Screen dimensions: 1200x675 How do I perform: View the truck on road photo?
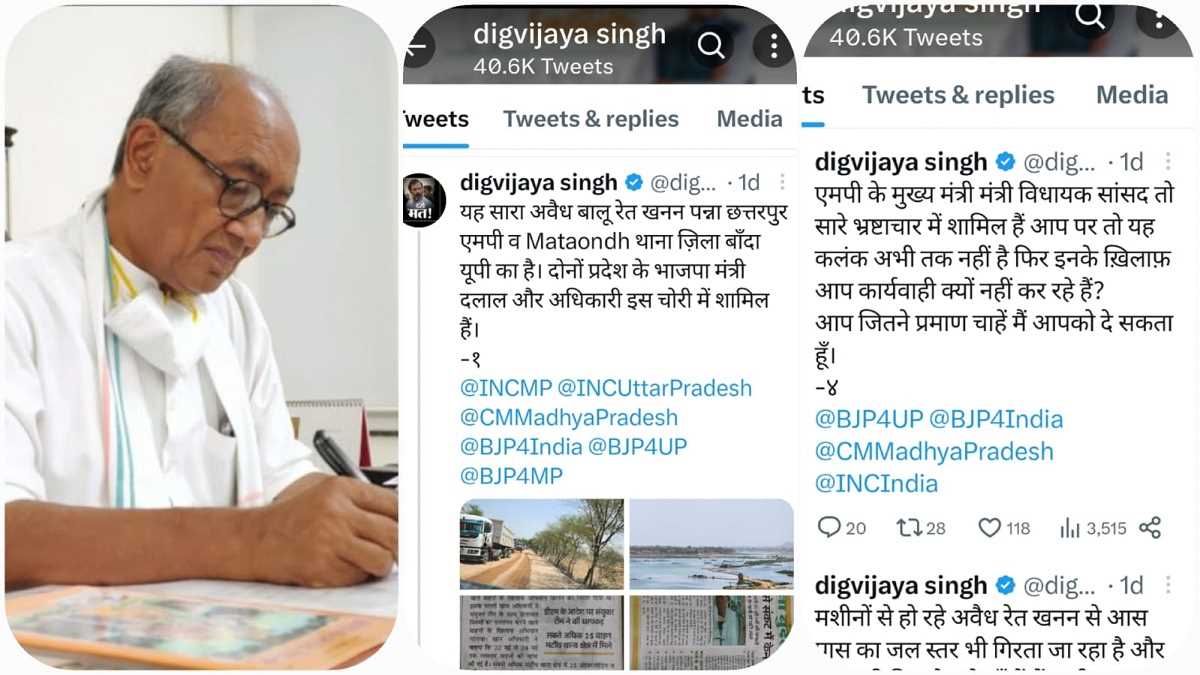tap(541, 543)
